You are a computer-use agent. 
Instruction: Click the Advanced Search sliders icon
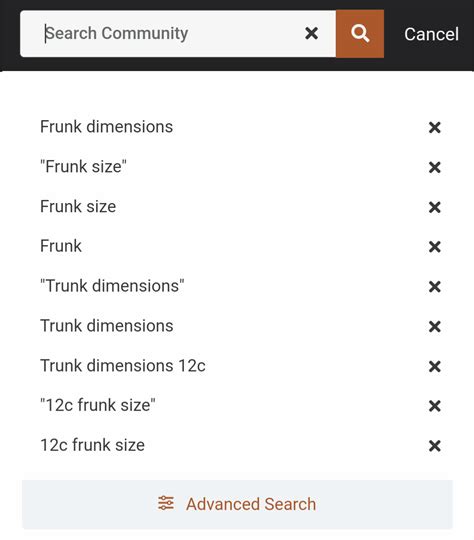pos(166,503)
